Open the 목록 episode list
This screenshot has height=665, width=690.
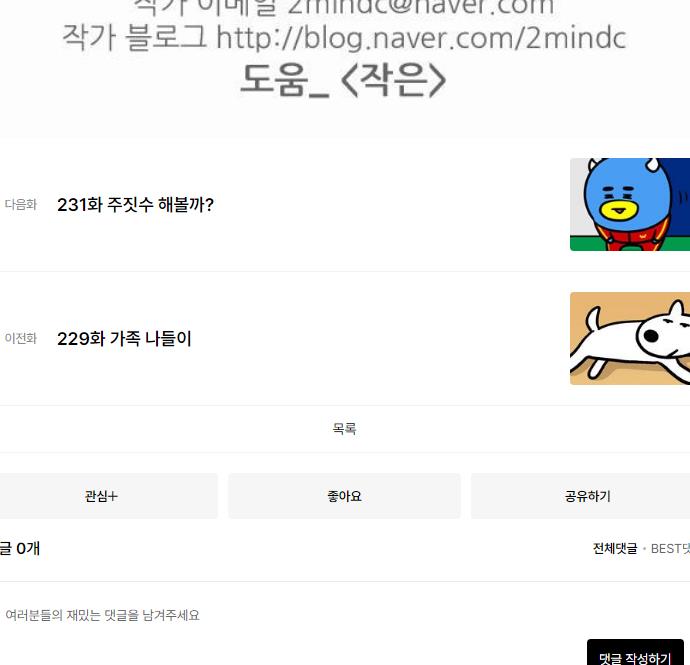tap(345, 428)
